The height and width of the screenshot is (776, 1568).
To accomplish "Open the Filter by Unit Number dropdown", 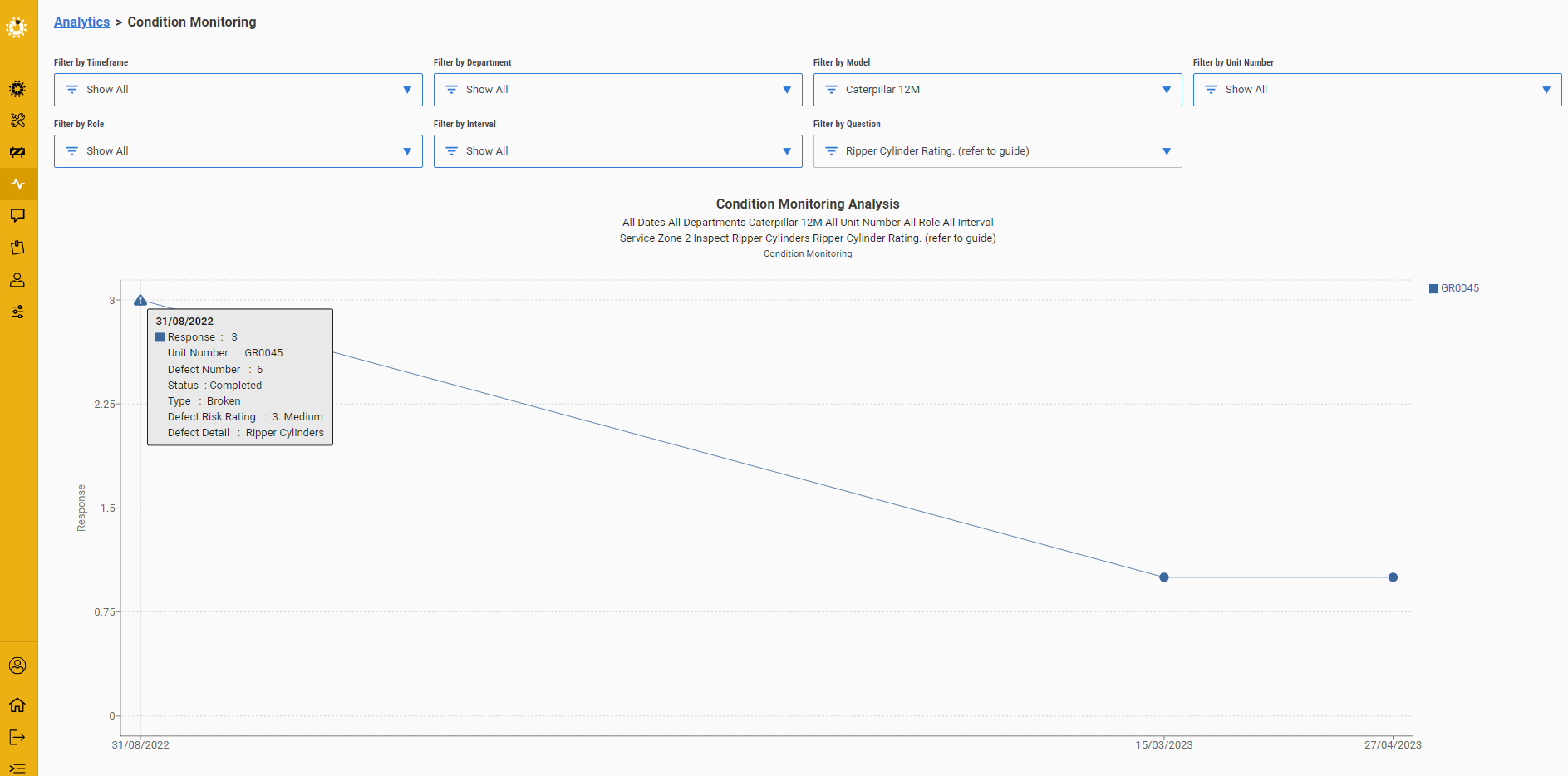I will click(x=1378, y=90).
